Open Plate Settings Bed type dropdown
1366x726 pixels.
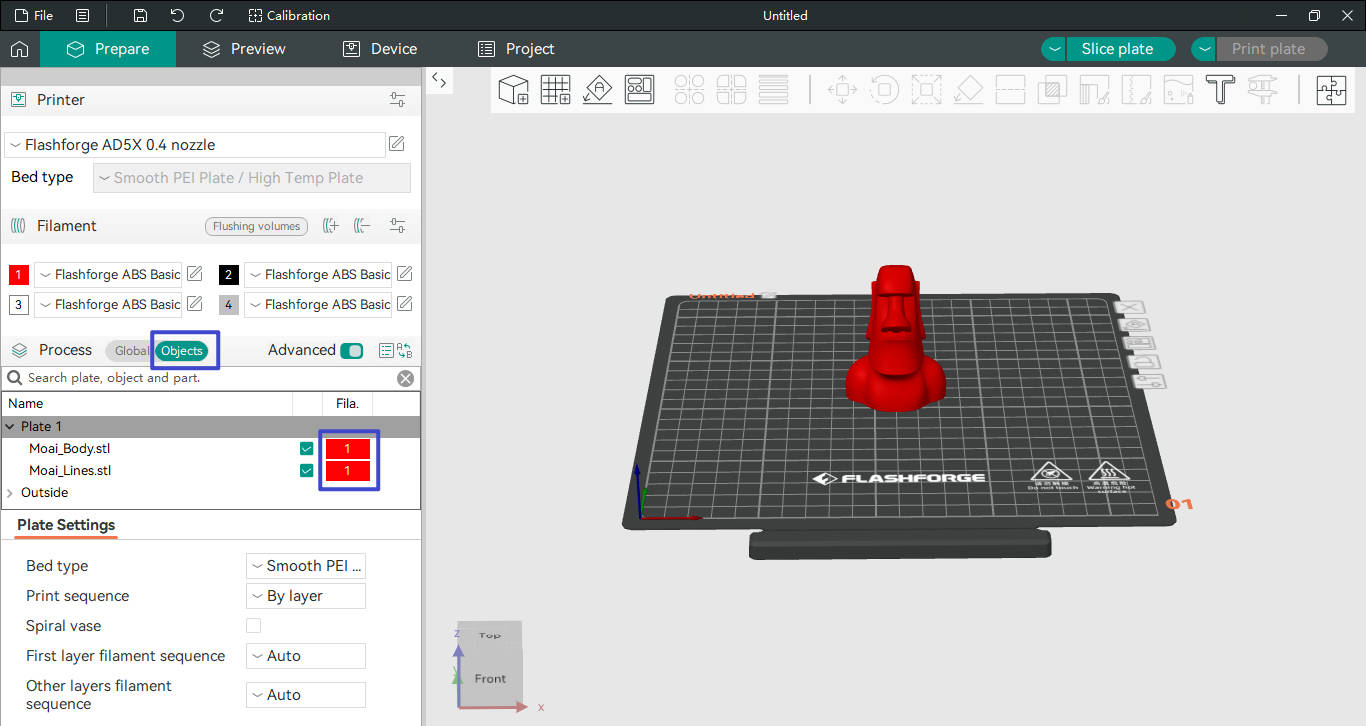[x=306, y=566]
